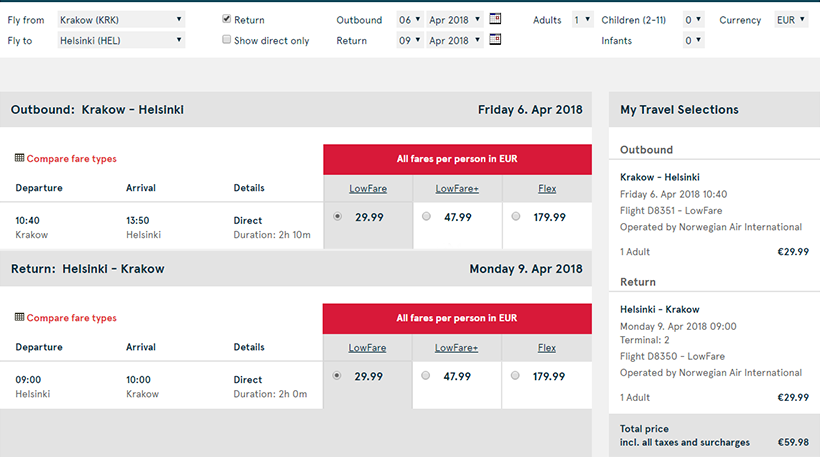820x457 pixels.
Task: Select outbound Flex 179.99 radio button
Action: pos(516,216)
